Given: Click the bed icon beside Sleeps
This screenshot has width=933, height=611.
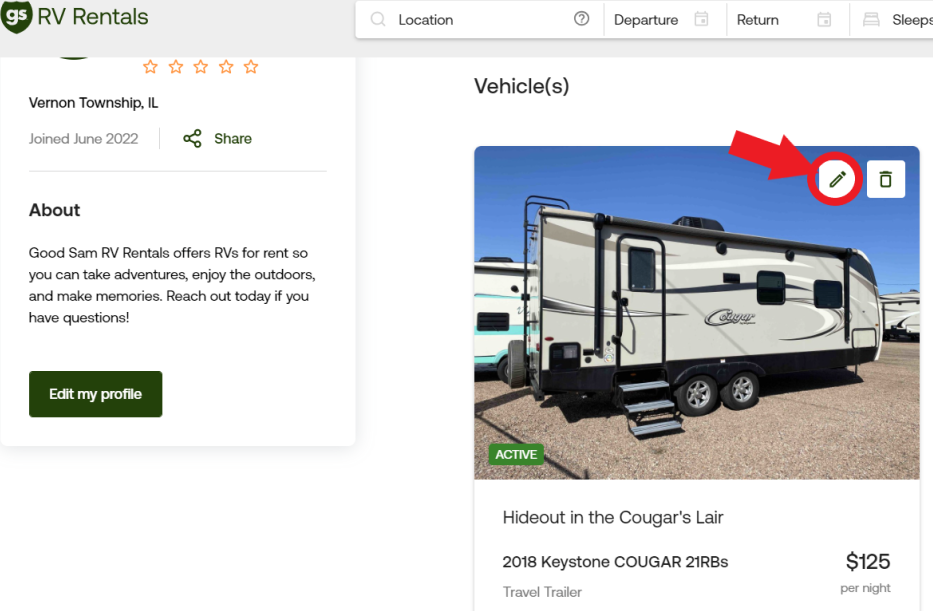Looking at the screenshot, I should (871, 20).
